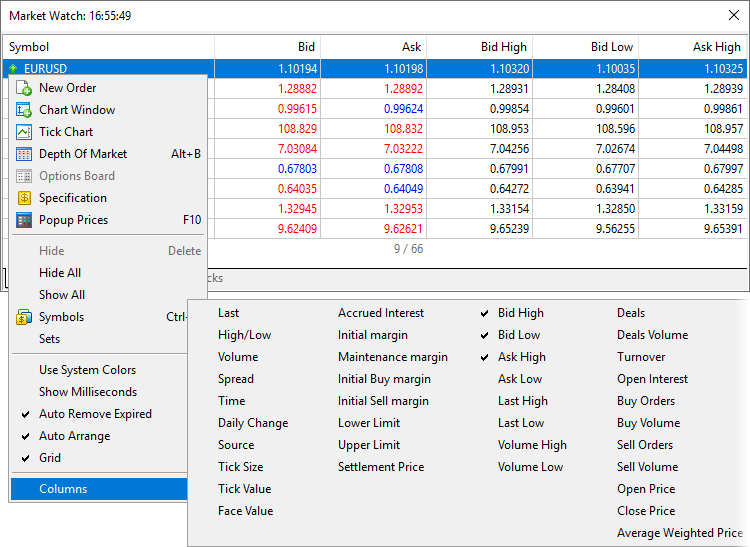Uncheck the Bid High column

520,313
